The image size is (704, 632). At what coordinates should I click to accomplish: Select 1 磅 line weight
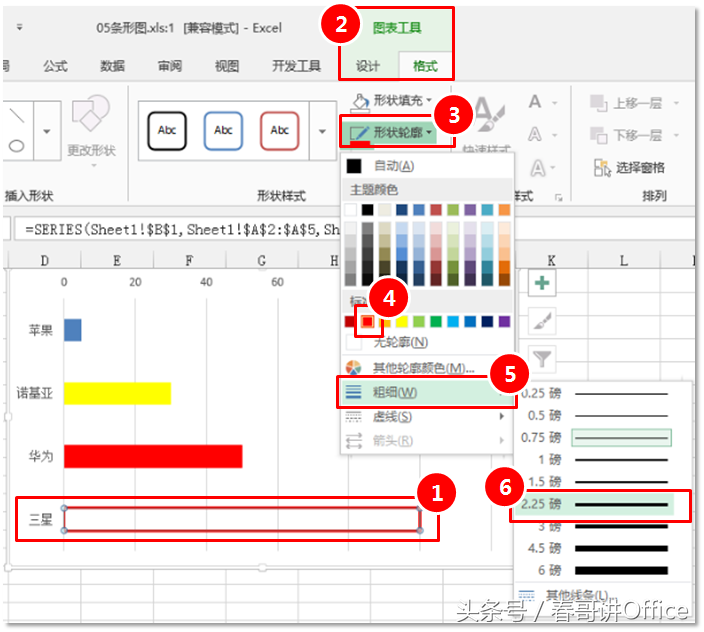[595, 460]
